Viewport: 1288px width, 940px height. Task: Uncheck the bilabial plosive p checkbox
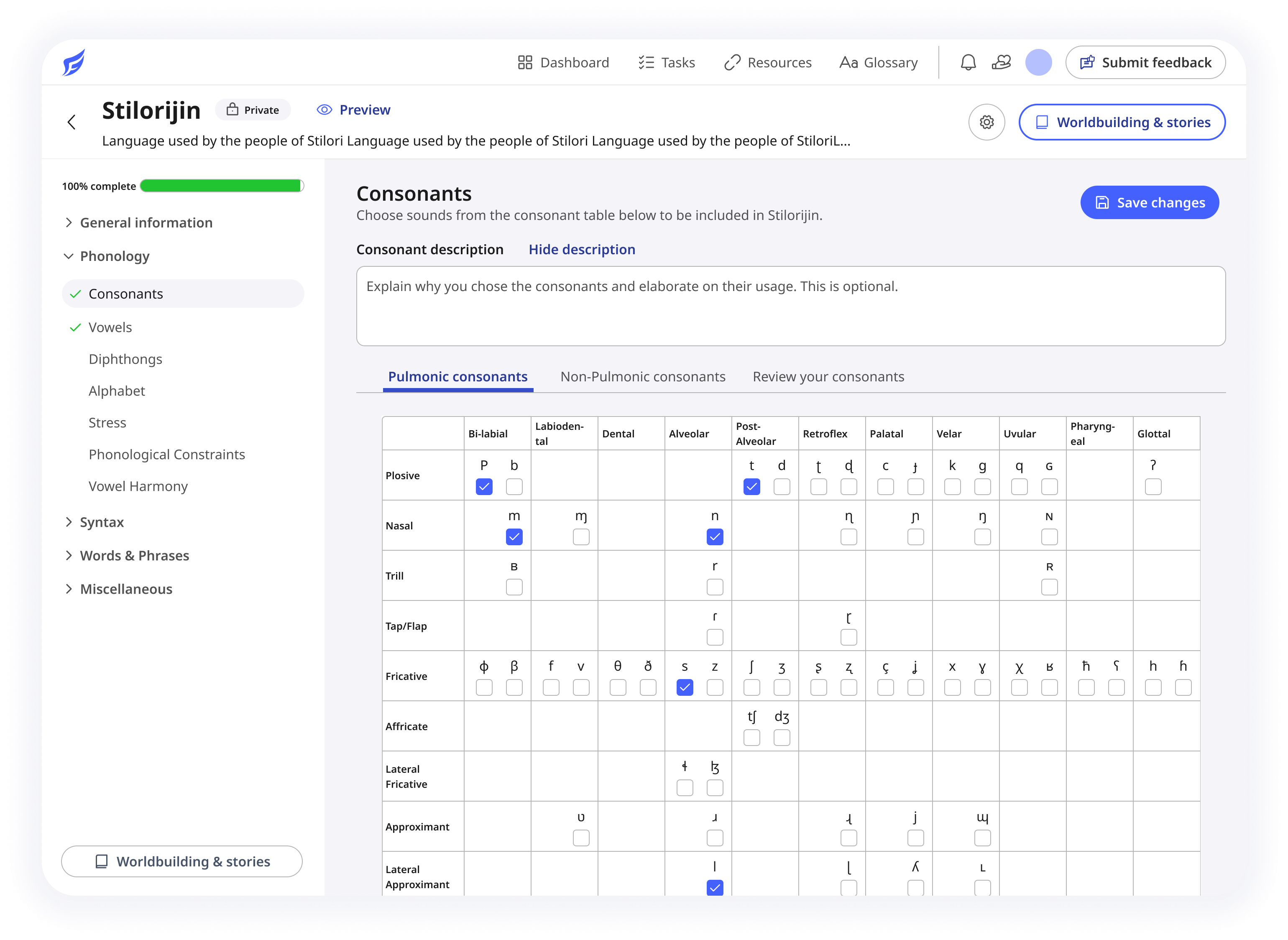tap(483, 486)
